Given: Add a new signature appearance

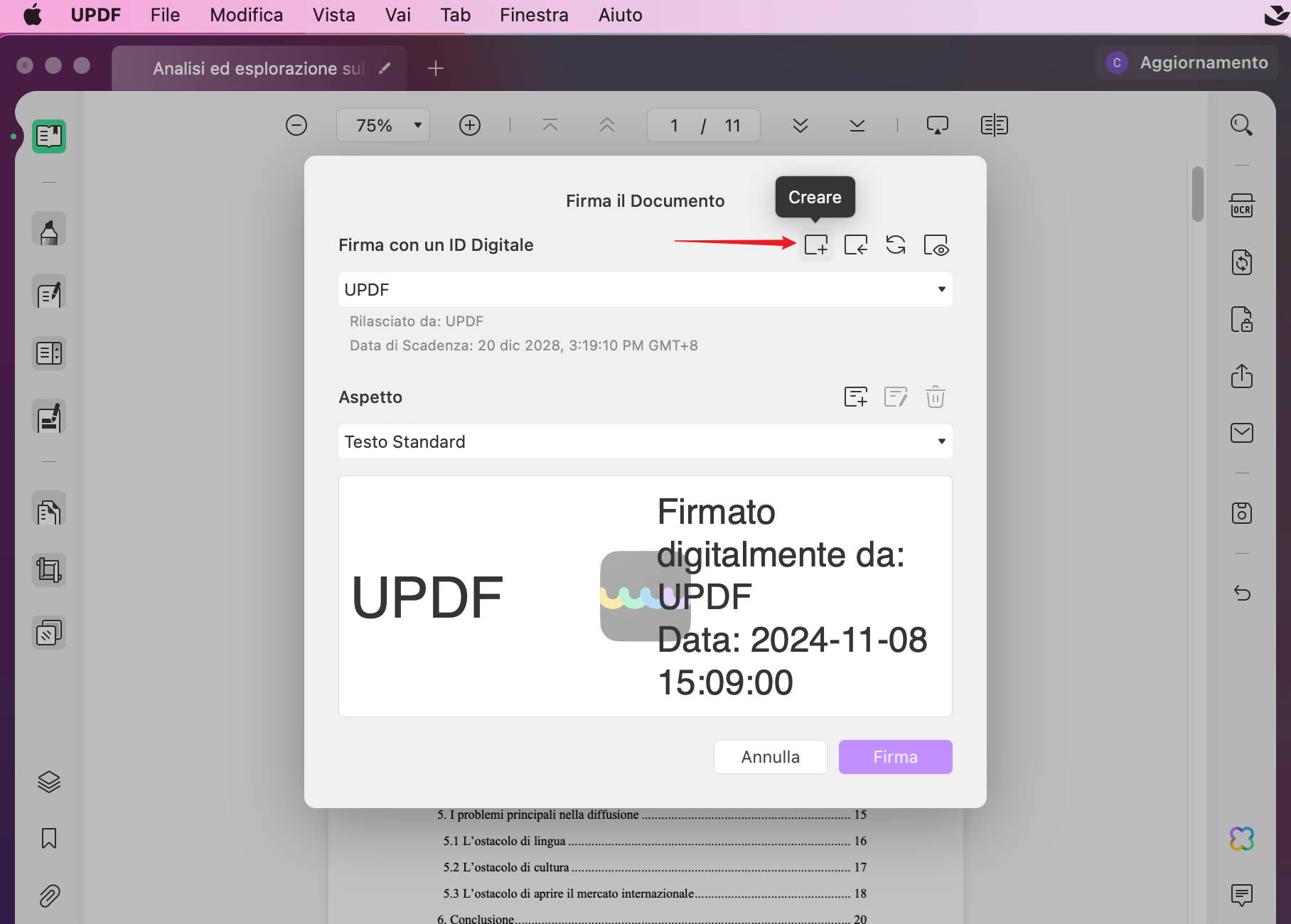Looking at the screenshot, I should [856, 397].
